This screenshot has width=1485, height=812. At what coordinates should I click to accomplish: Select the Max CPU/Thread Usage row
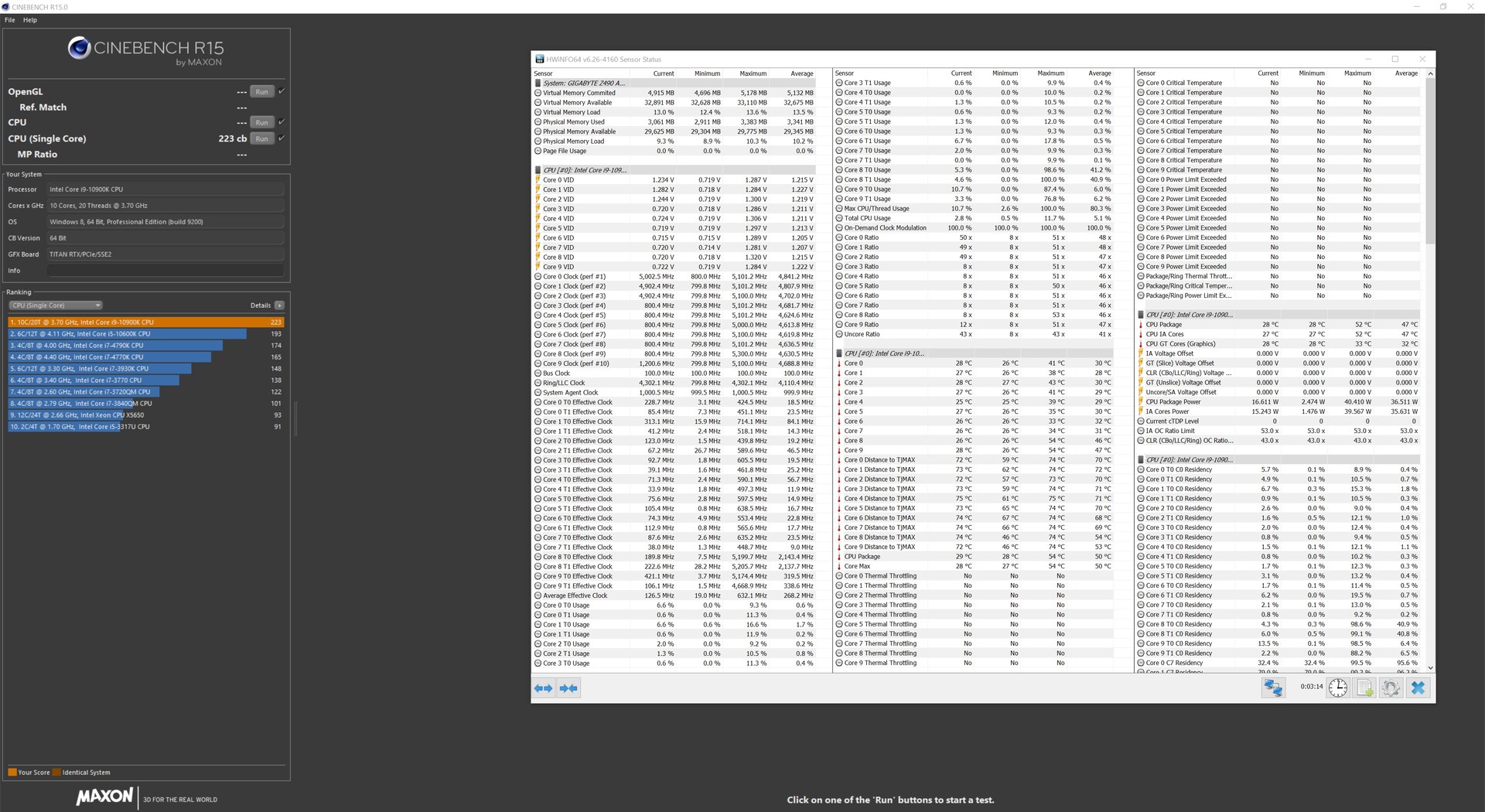click(975, 209)
